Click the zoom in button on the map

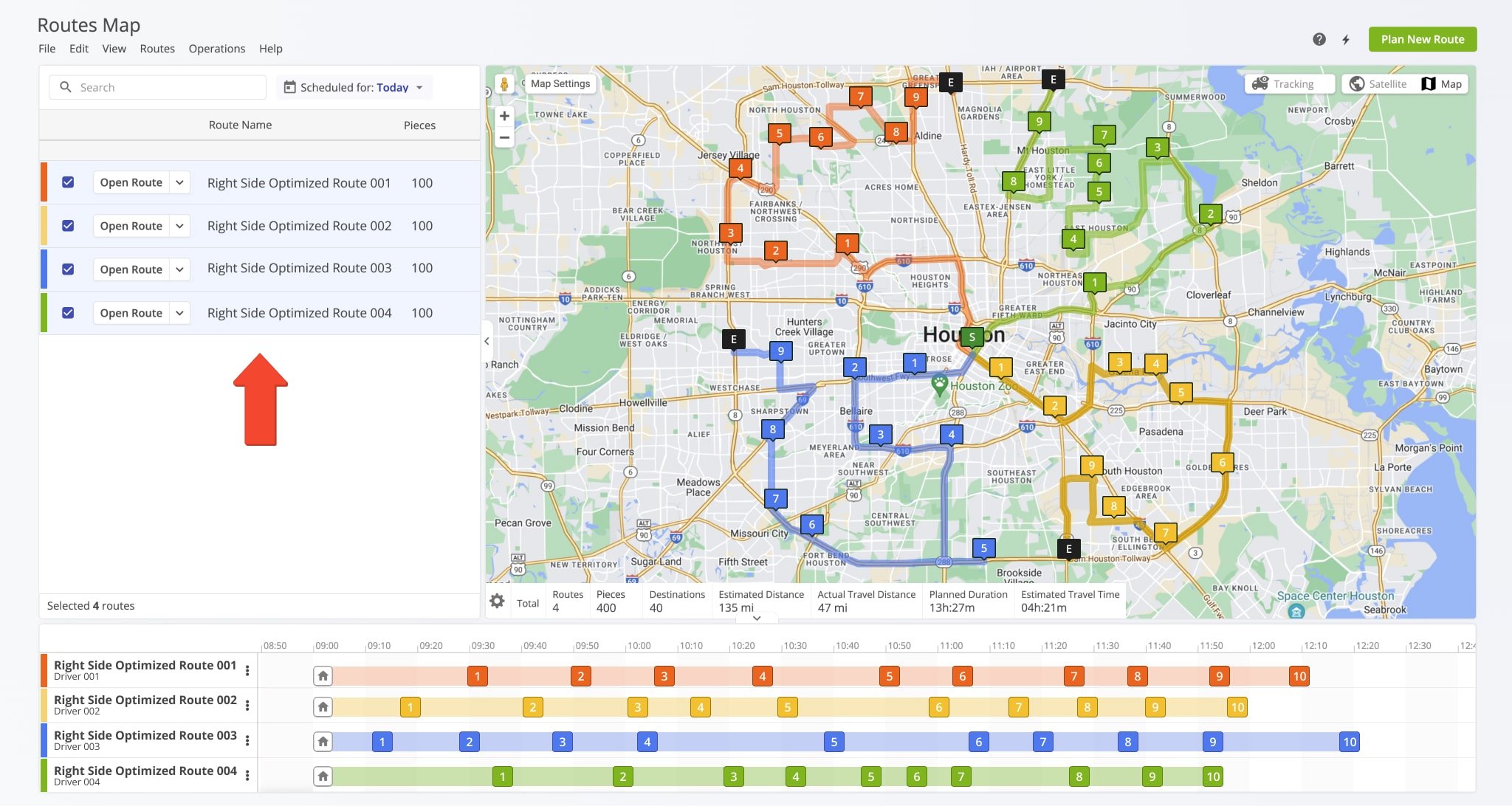tap(505, 115)
